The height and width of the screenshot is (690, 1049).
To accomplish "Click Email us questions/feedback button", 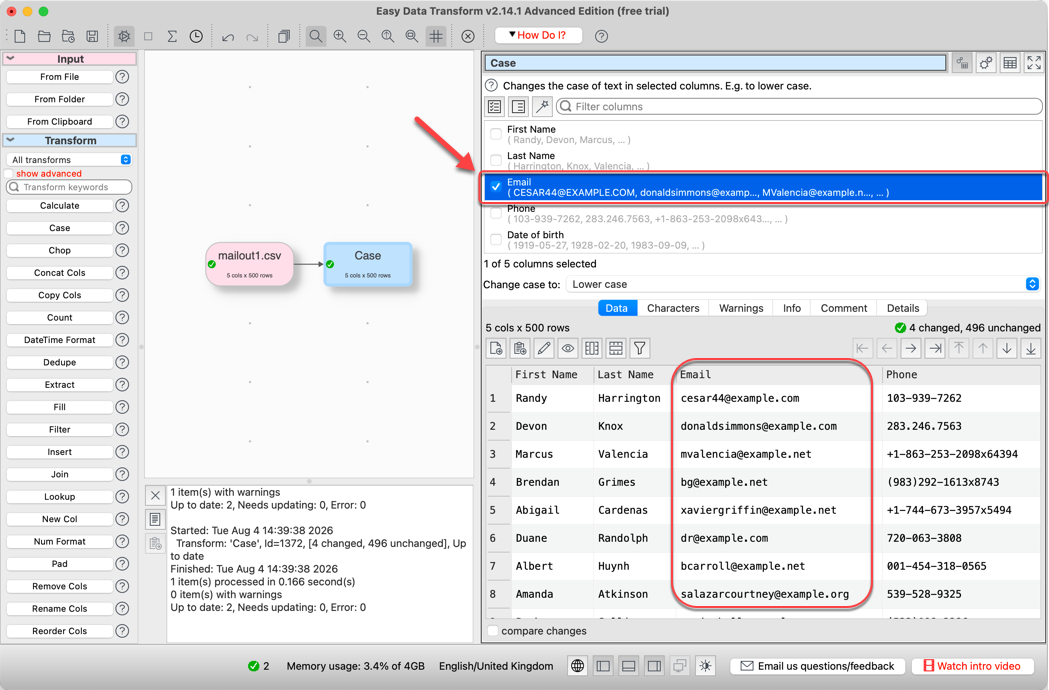I will point(818,666).
